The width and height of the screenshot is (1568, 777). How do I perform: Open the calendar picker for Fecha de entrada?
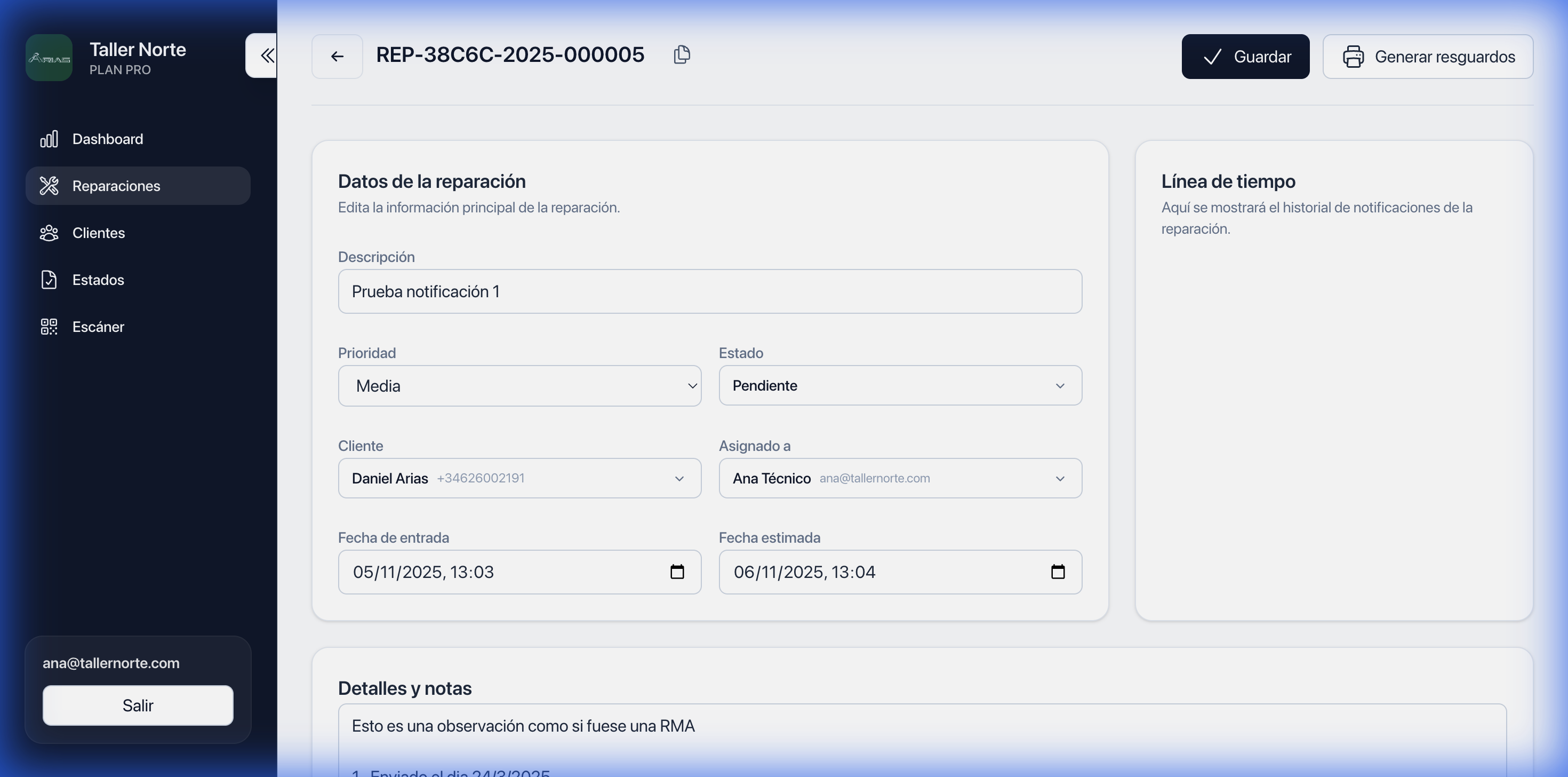point(677,572)
